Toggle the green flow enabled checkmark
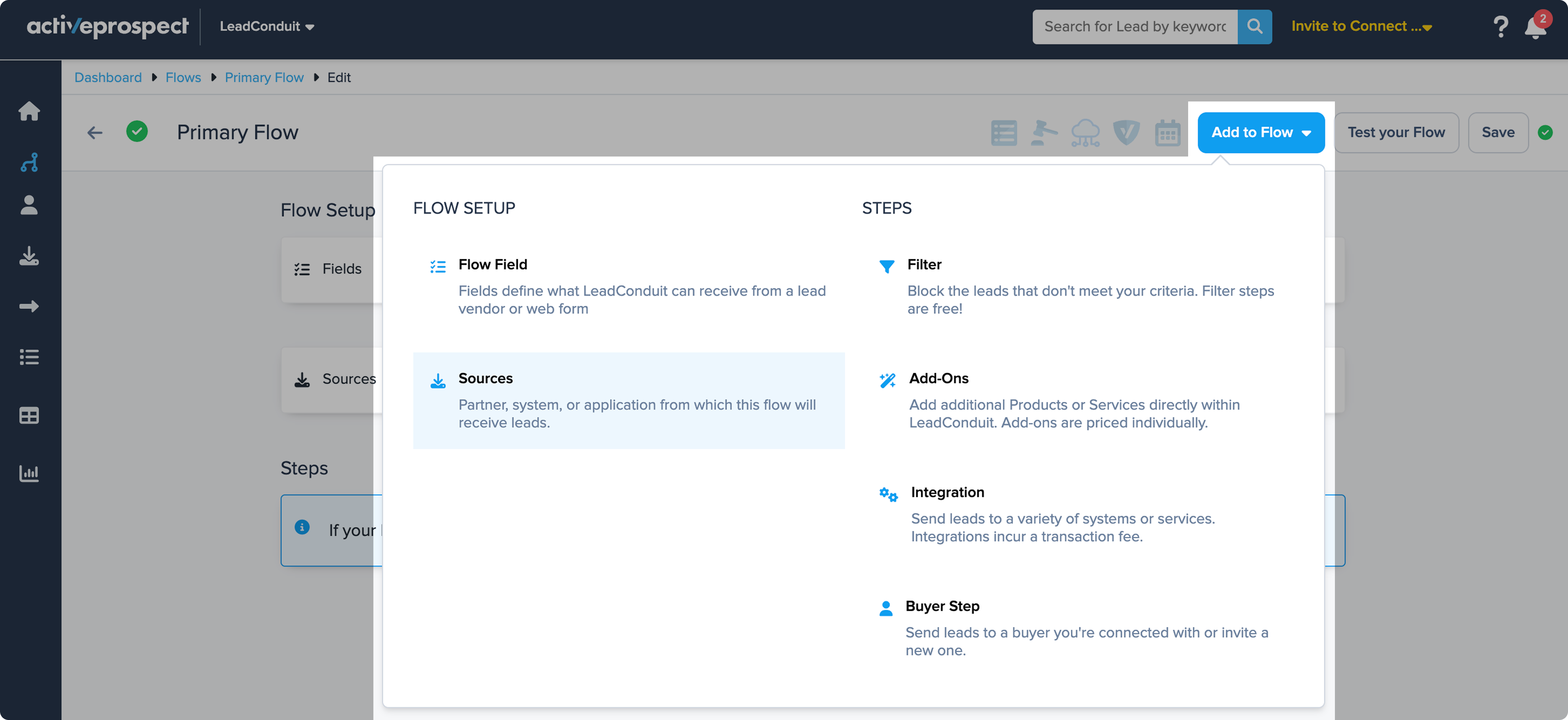This screenshot has height=720, width=1568. [137, 131]
